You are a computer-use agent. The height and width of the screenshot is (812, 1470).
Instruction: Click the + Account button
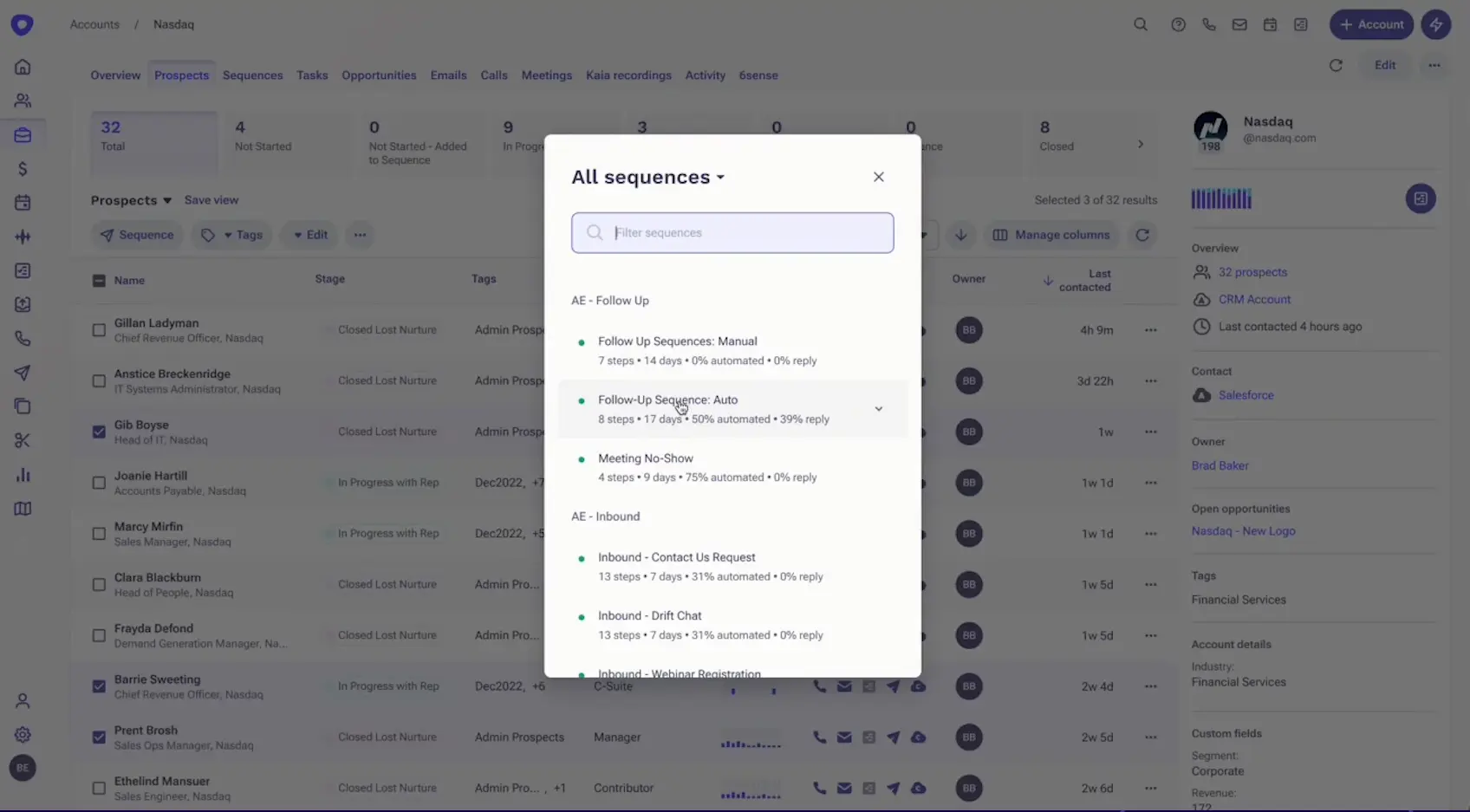[x=1370, y=24]
